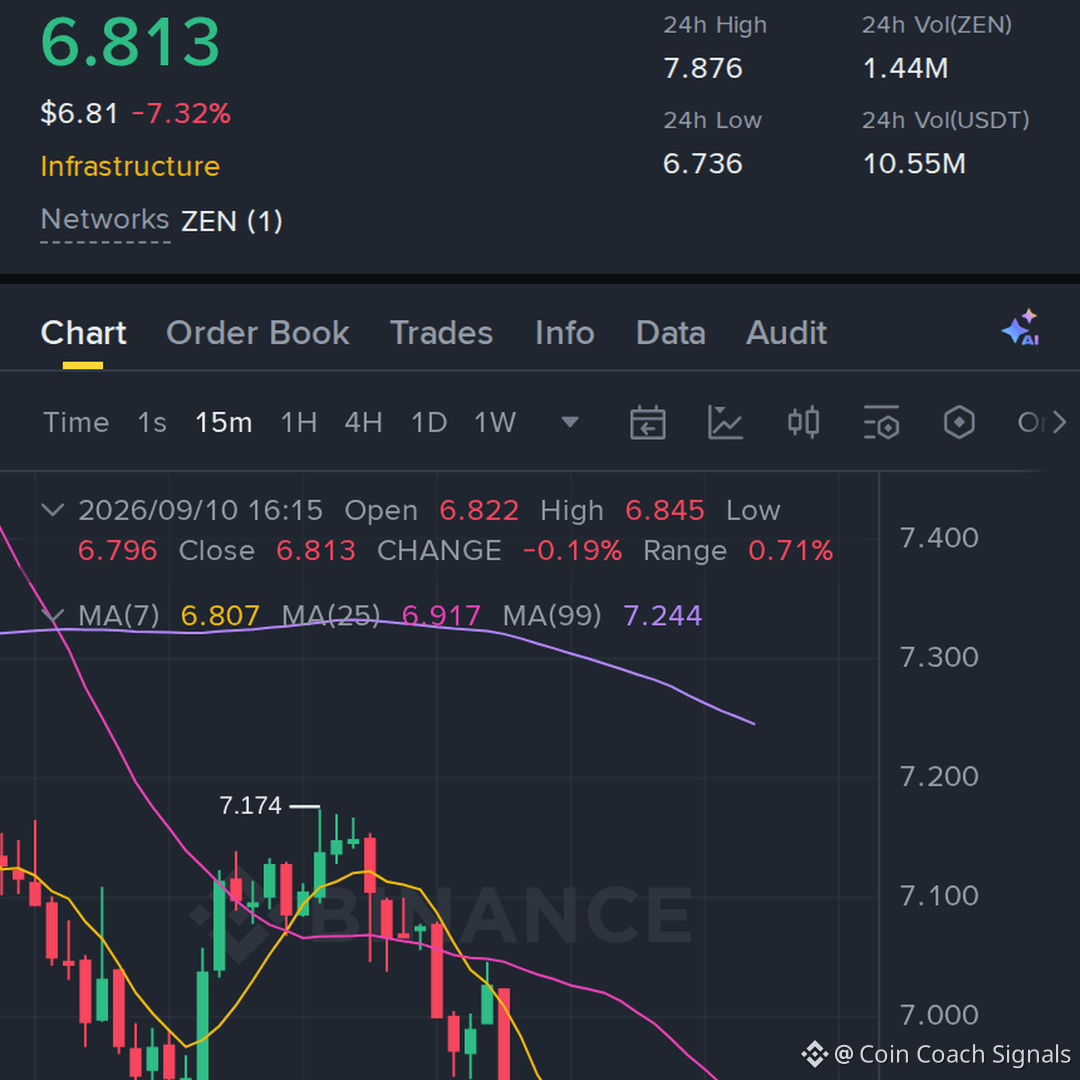Select the 1s time interval
1080x1080 pixels.
[x=152, y=422]
